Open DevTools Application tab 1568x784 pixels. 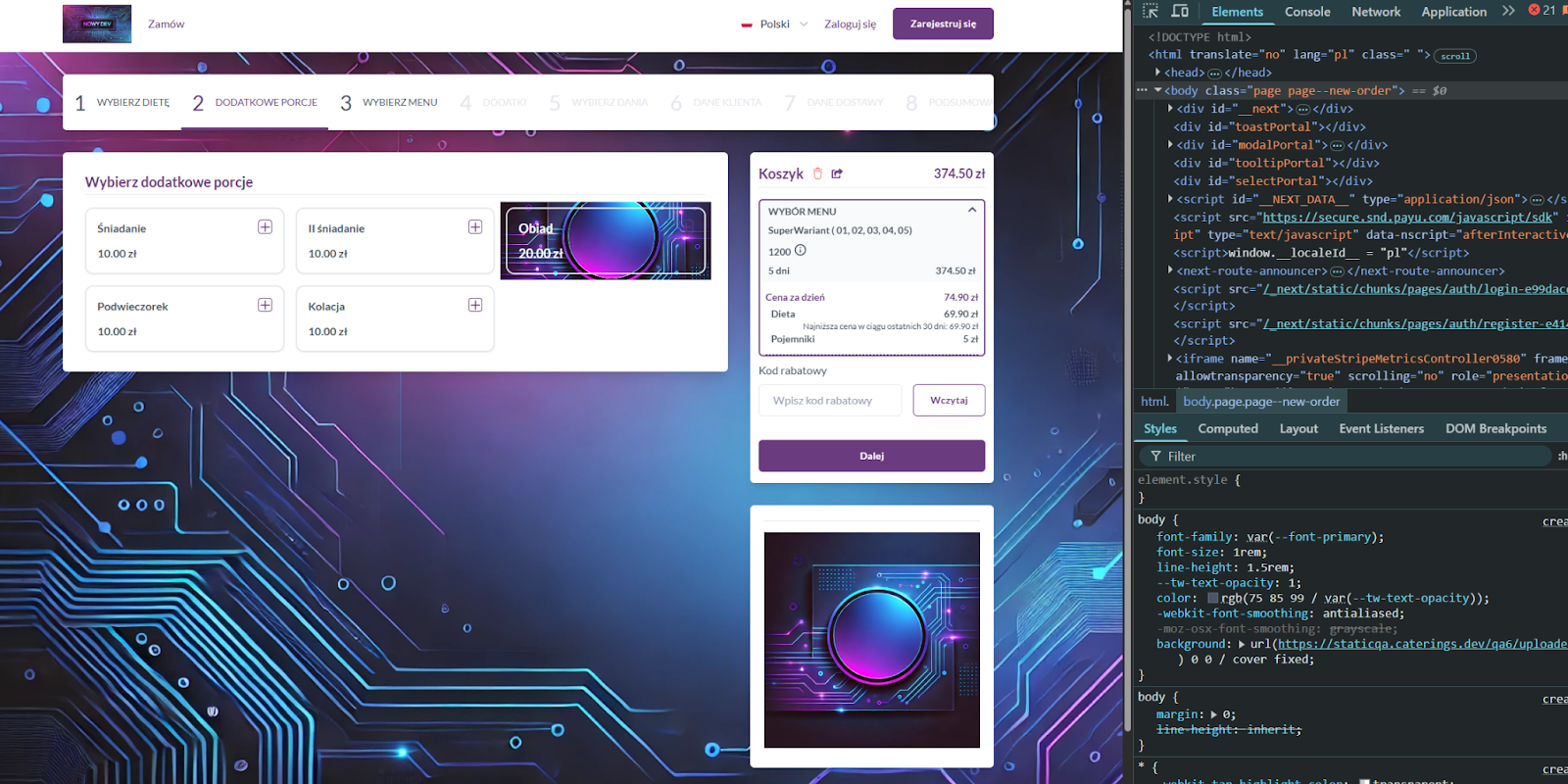click(x=1454, y=12)
